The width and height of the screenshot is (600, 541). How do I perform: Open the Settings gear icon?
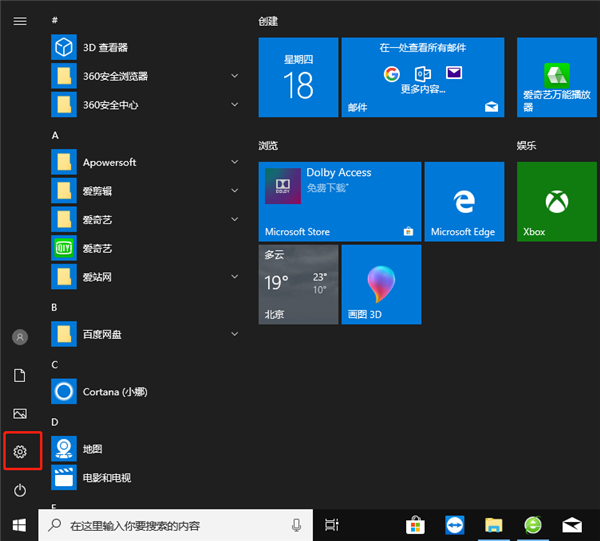tap(20, 452)
